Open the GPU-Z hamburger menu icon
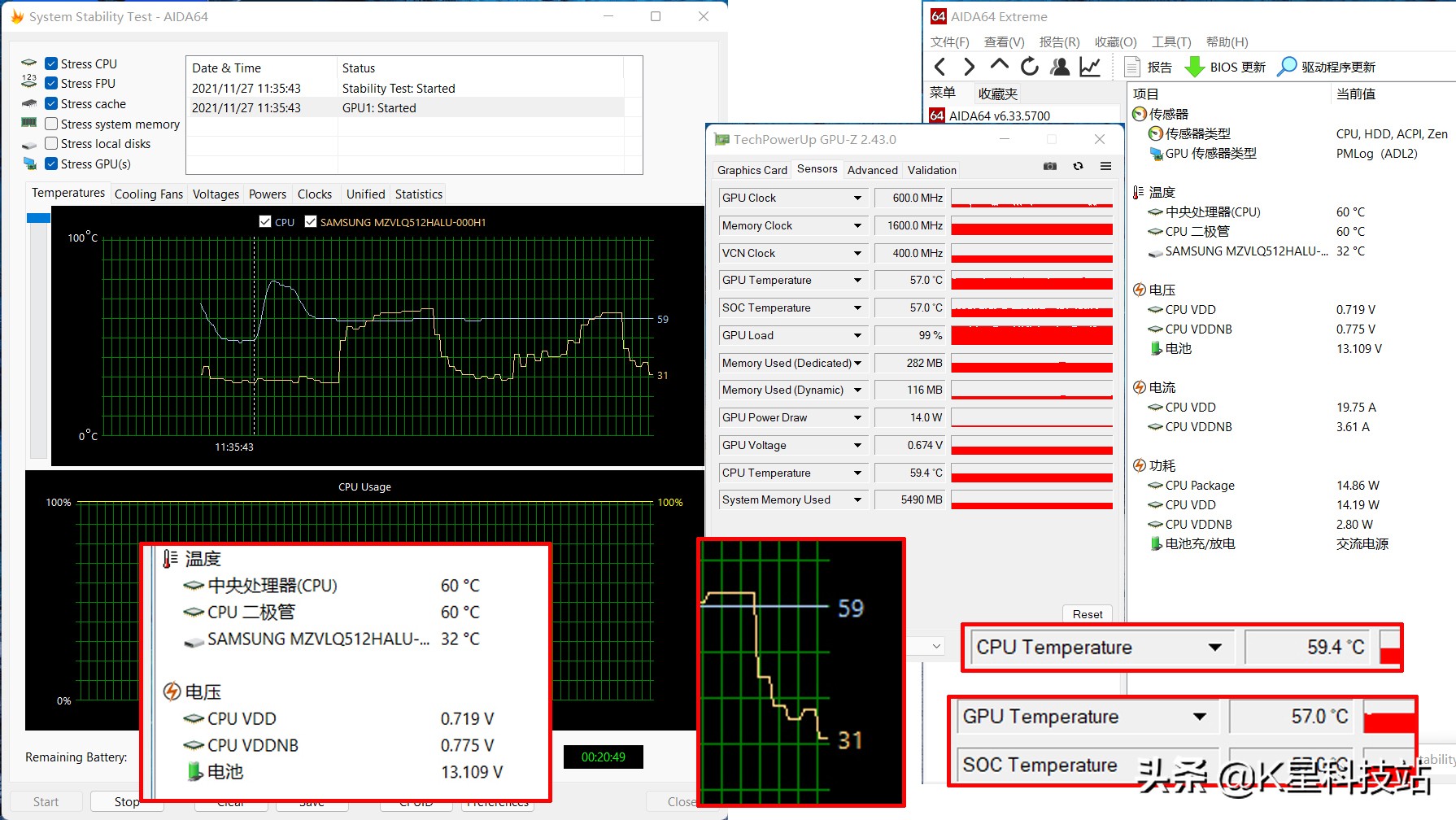This screenshot has width=1456, height=820. pos(1105,166)
